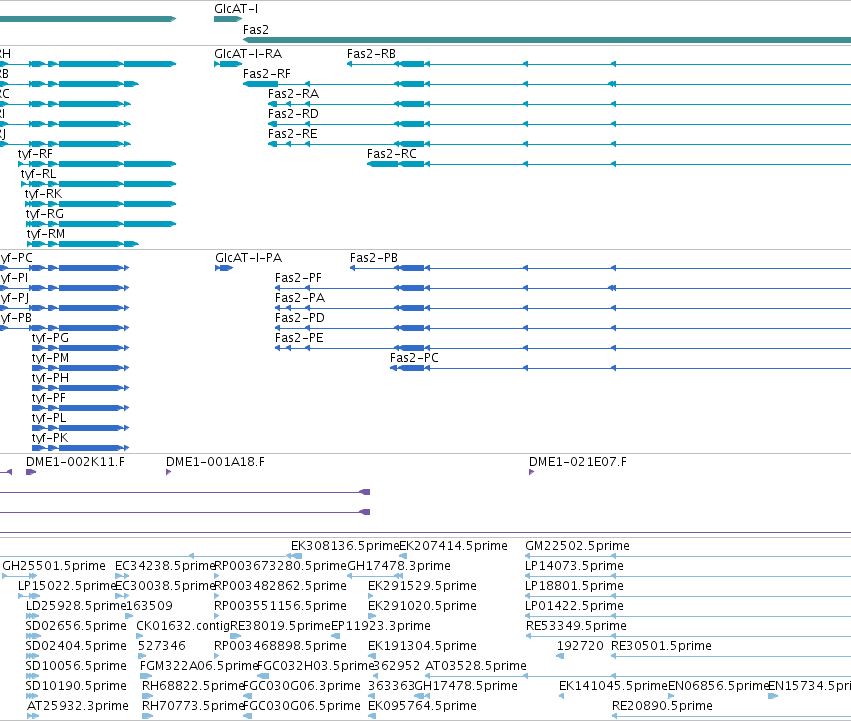Click the EK141045.5prime EST label

[x=613, y=686]
